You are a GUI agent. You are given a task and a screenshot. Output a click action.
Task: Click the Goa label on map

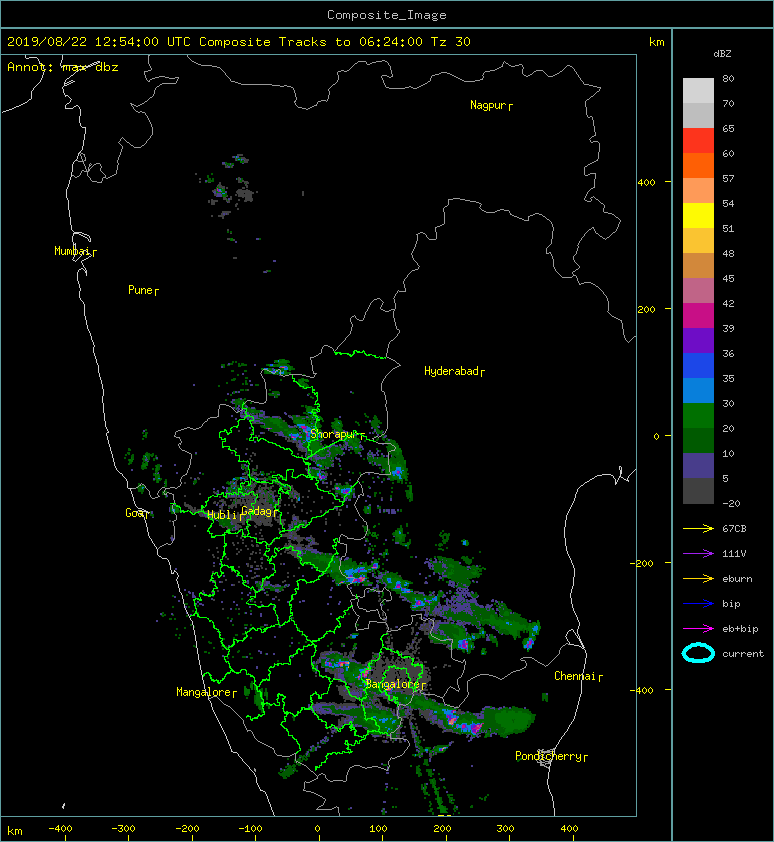click(134, 513)
